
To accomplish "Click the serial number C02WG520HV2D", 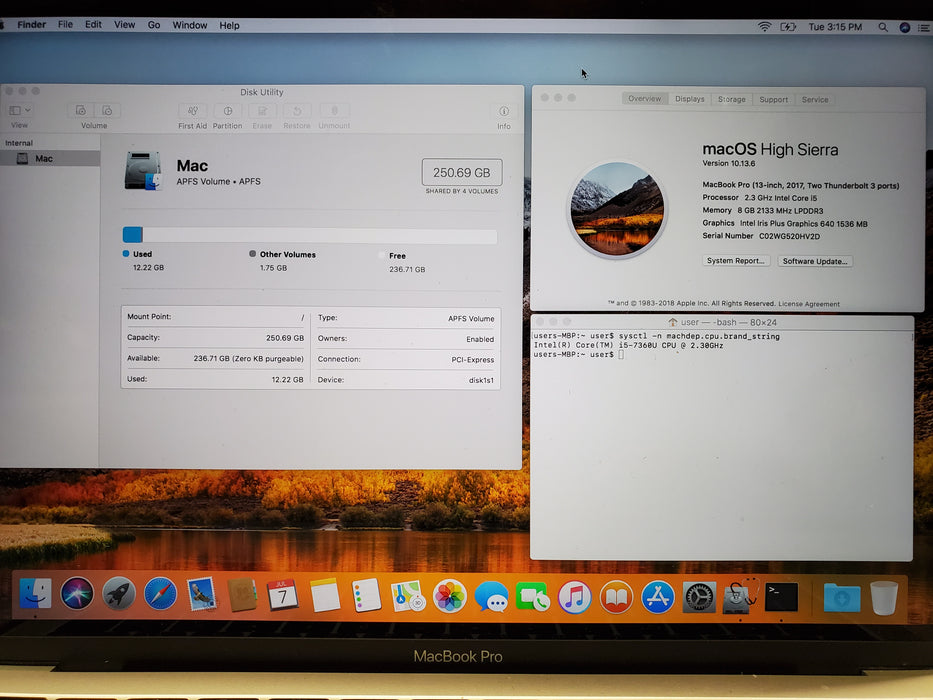I will tap(789, 236).
